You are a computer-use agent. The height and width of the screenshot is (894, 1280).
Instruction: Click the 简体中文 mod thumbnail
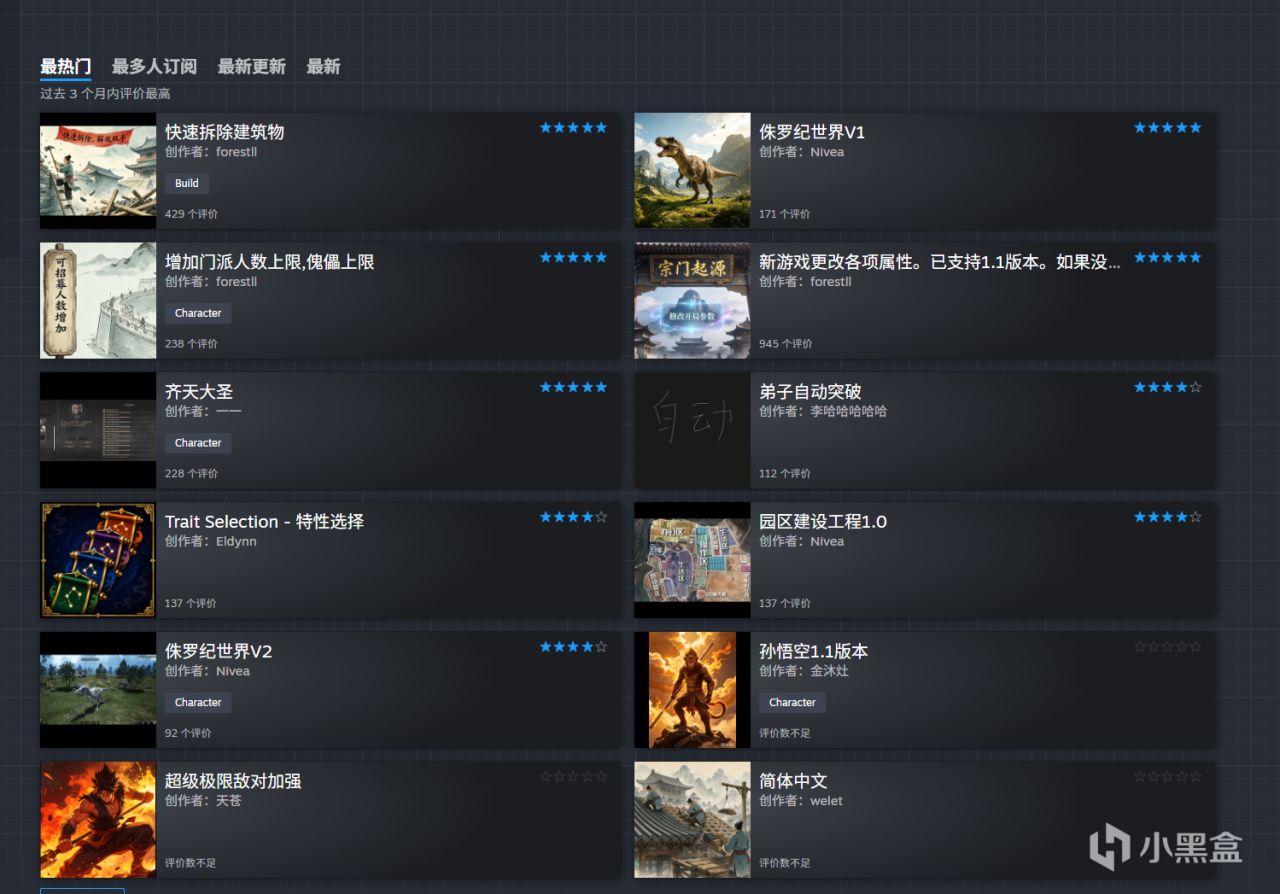click(692, 820)
